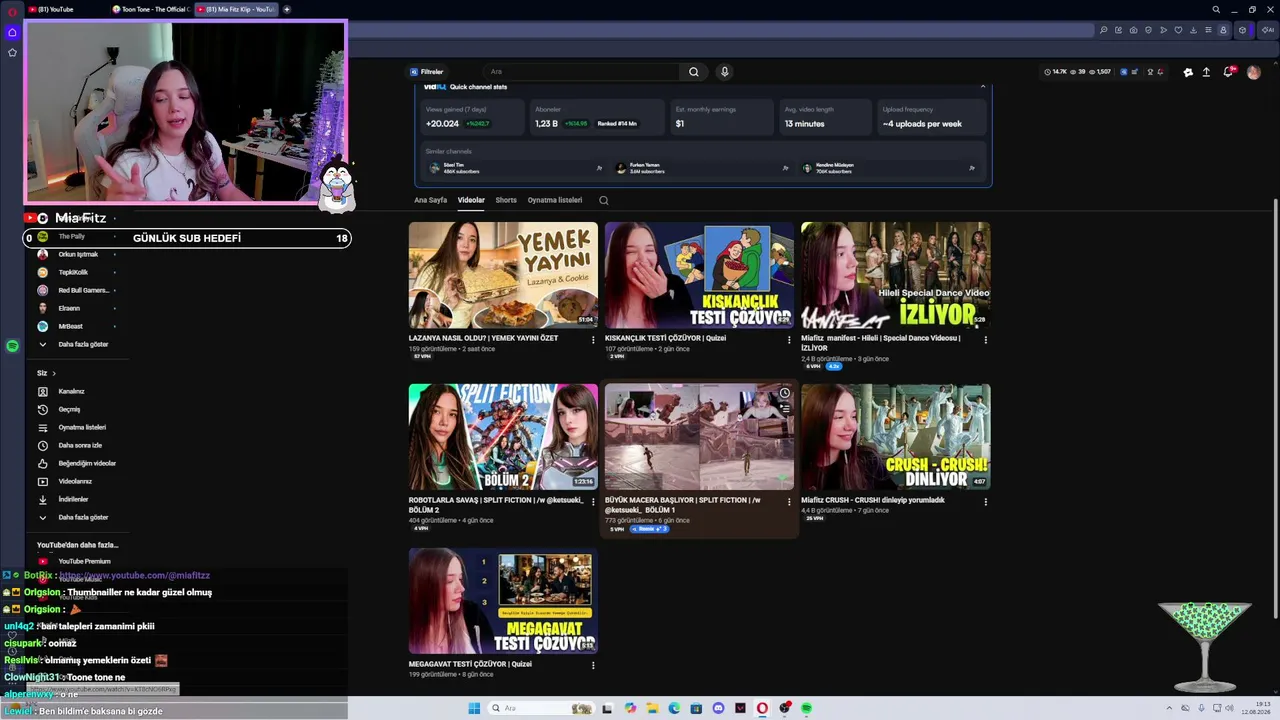Image resolution: width=1280 pixels, height=720 pixels.
Task: Open Opera sidebar home icon
Action: [x=12, y=32]
